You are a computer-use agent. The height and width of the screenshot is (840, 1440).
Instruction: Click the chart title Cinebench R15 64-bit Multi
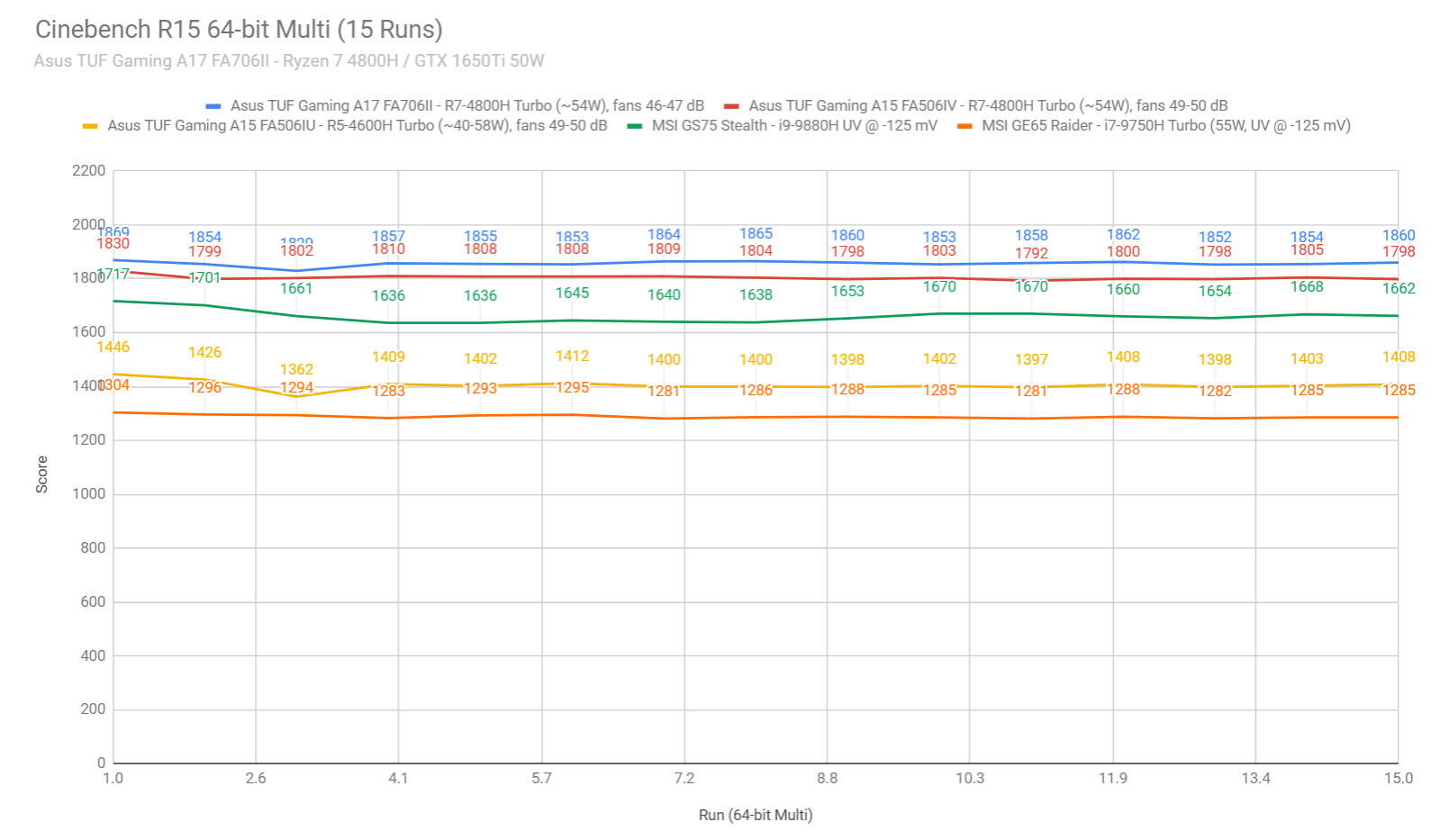(x=239, y=30)
